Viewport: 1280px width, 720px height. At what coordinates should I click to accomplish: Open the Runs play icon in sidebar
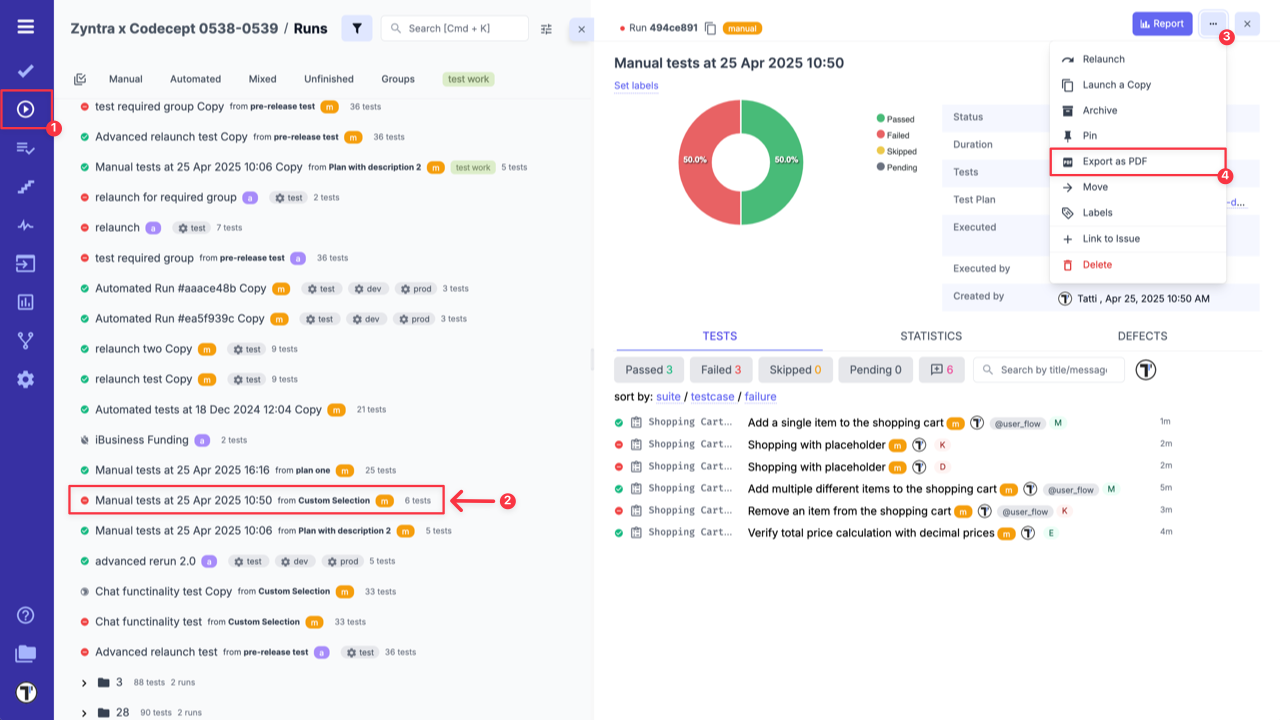click(x=26, y=109)
